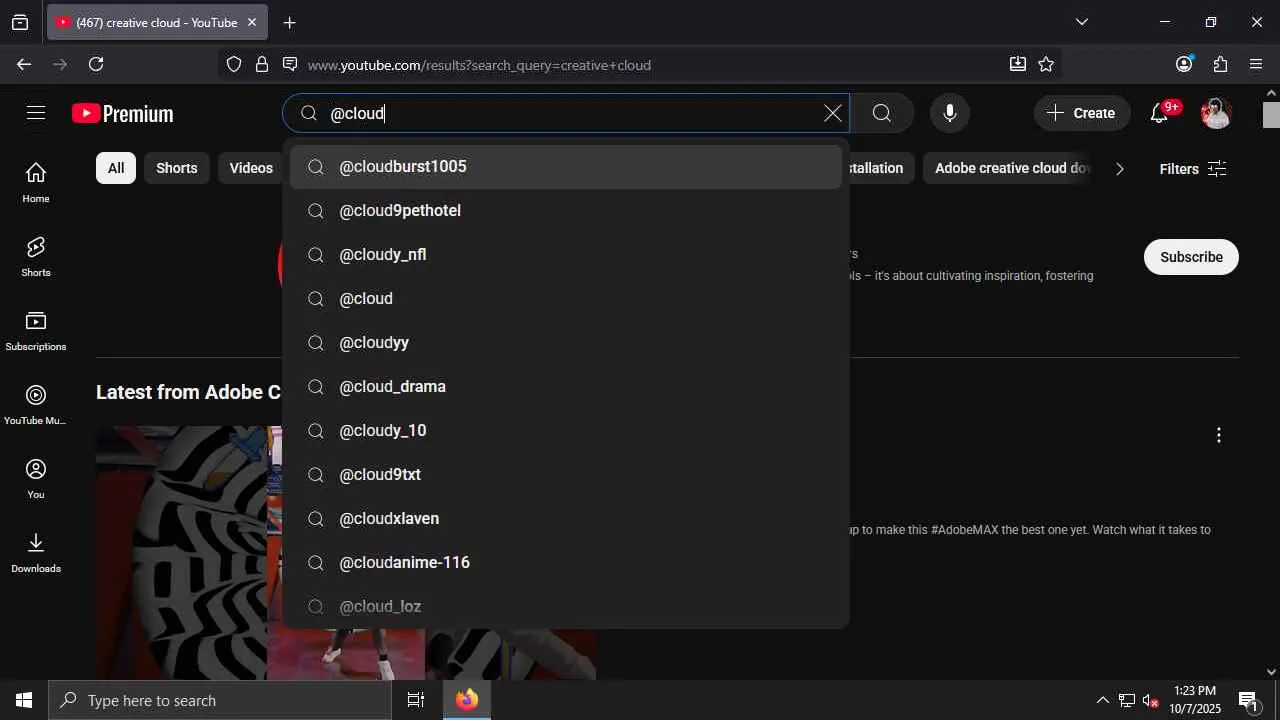This screenshot has height=720, width=1280.
Task: Subscribe to the Adobe channel
Action: click(x=1191, y=257)
